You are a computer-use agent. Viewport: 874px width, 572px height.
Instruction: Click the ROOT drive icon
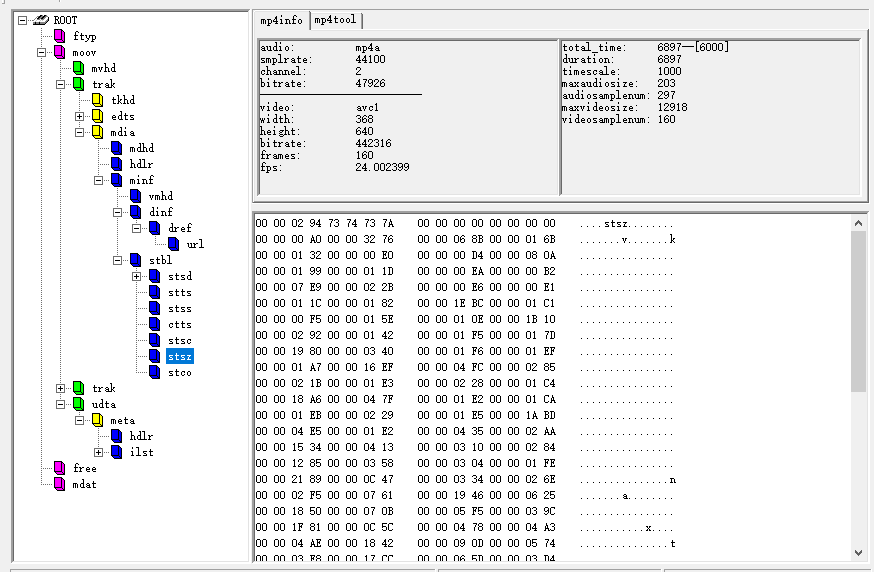pos(41,21)
